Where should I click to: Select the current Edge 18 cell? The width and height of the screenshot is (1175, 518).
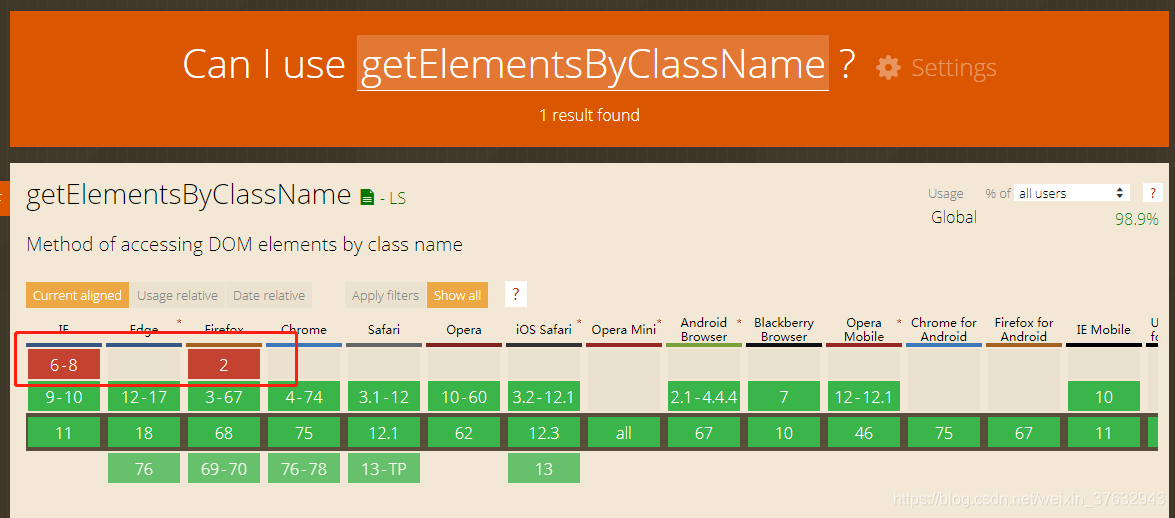[144, 433]
